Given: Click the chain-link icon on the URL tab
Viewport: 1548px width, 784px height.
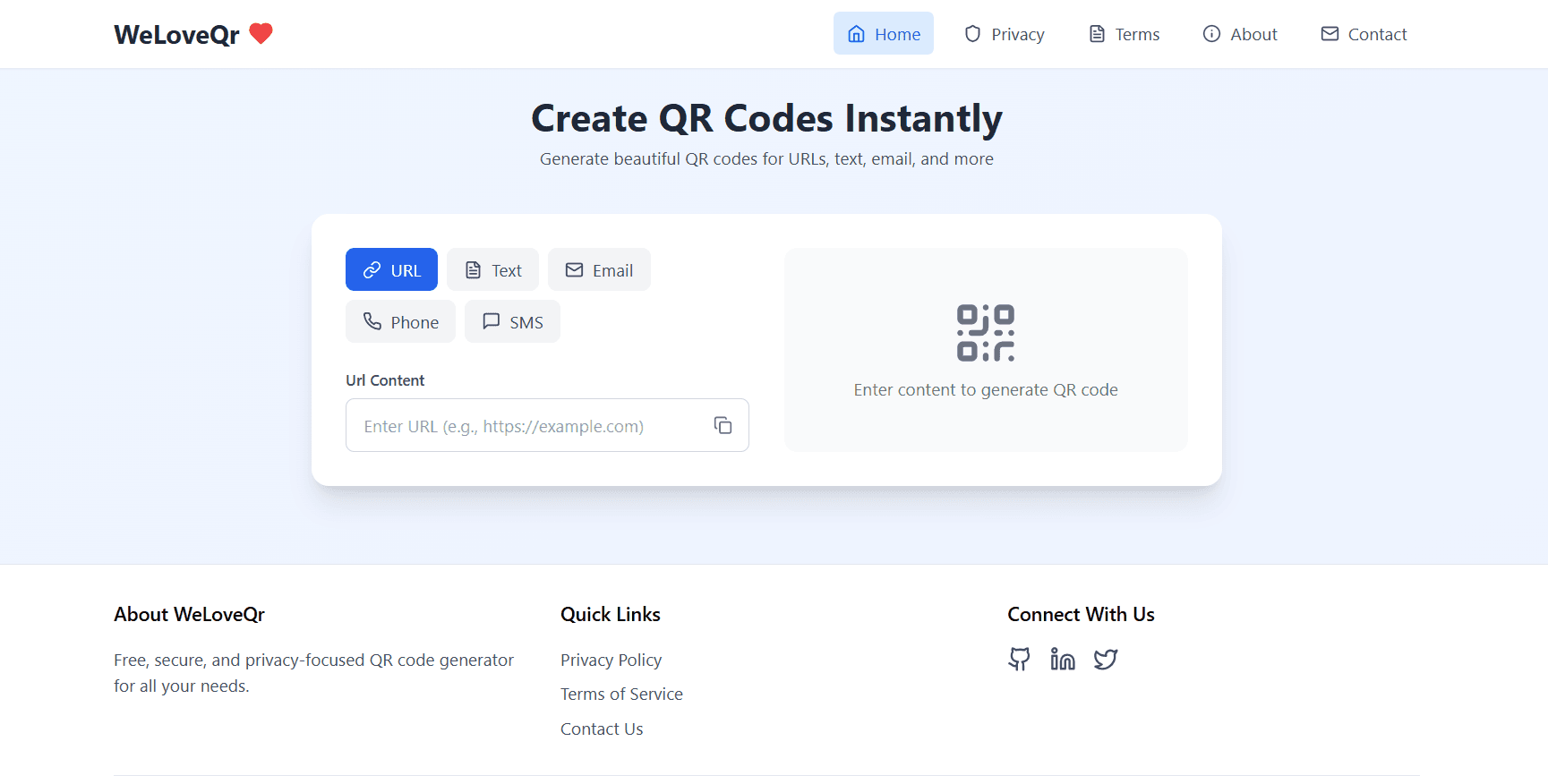Looking at the screenshot, I should pyautogui.click(x=372, y=269).
